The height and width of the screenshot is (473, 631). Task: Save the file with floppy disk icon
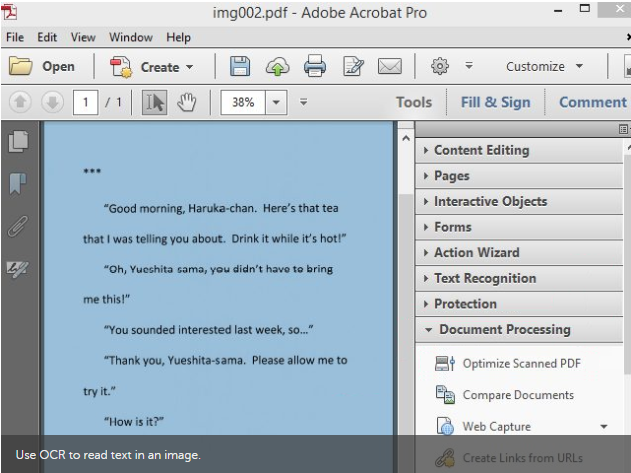(x=240, y=66)
